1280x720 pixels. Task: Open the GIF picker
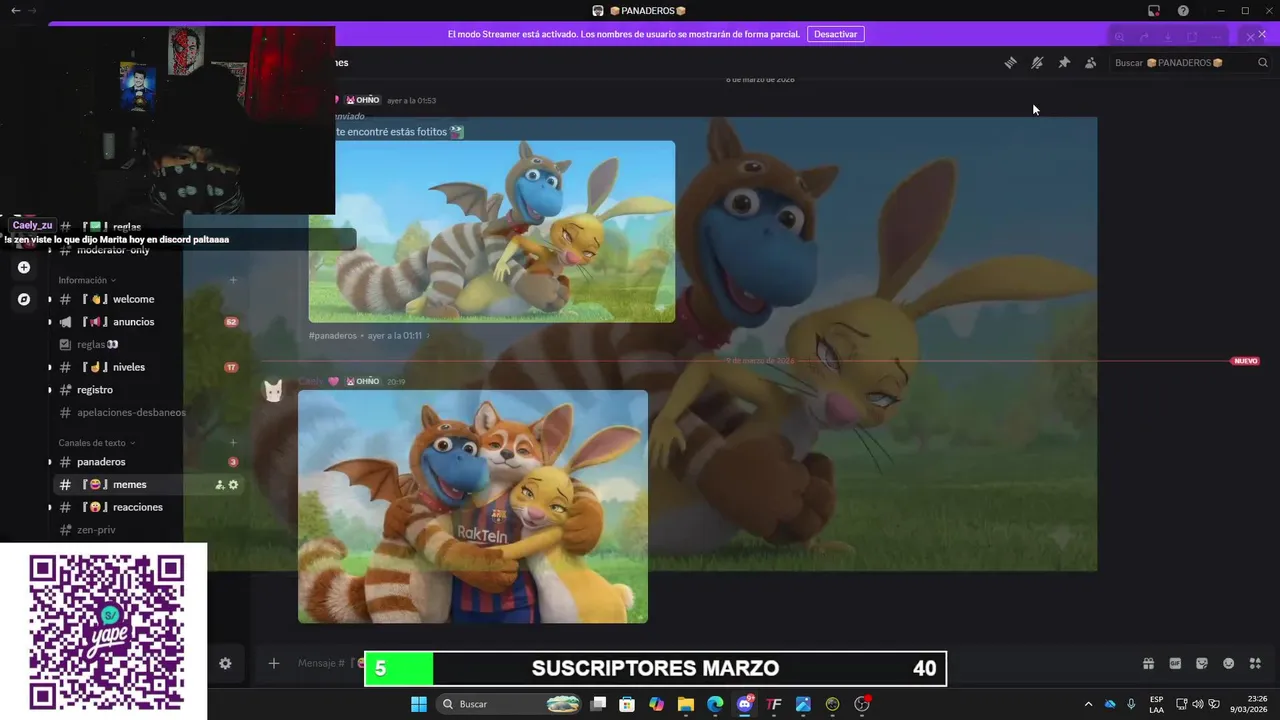pyautogui.click(x=1175, y=663)
